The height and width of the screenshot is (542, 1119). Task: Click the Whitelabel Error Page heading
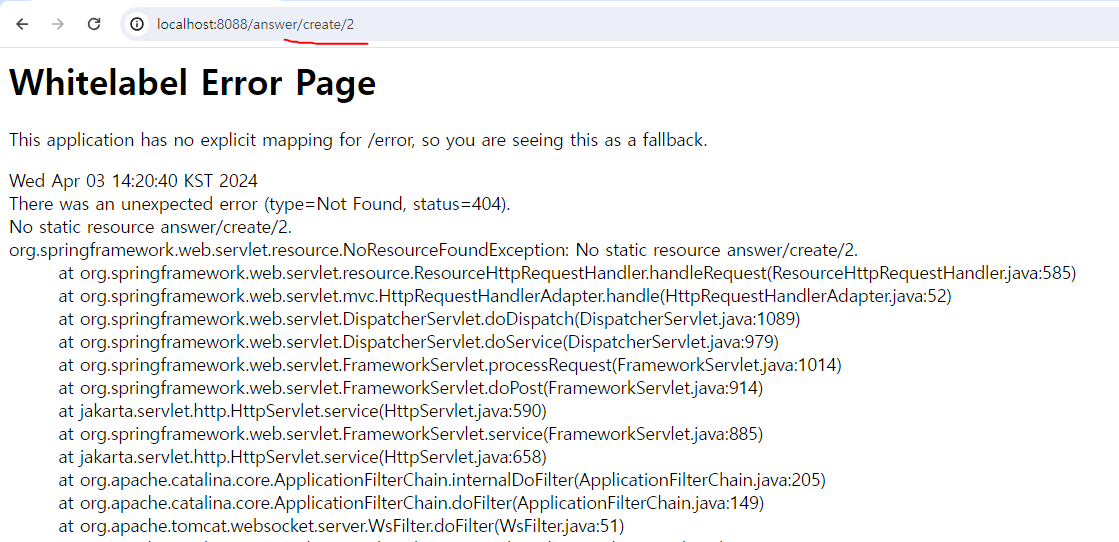[192, 83]
